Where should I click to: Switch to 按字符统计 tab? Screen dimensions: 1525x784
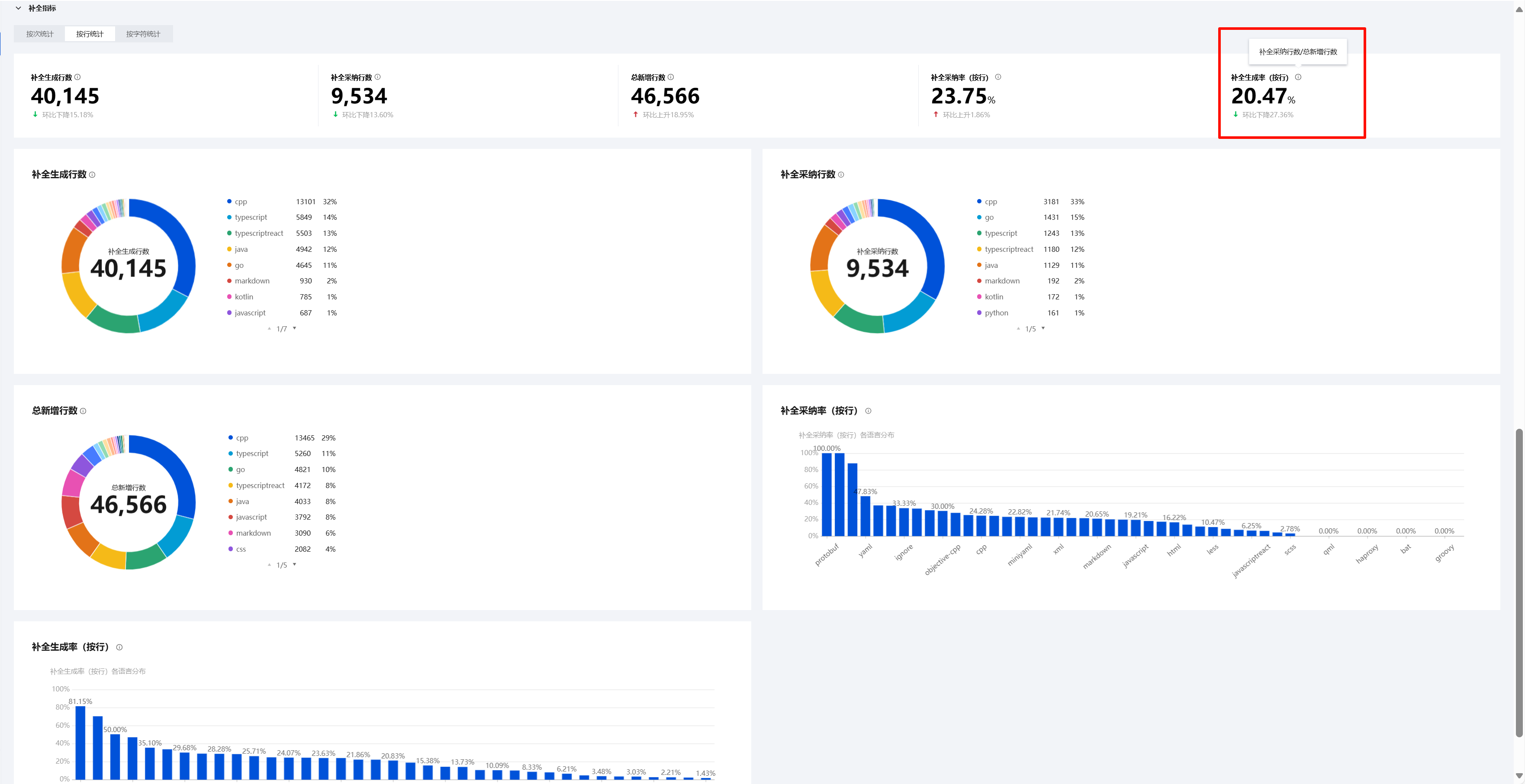tap(143, 34)
